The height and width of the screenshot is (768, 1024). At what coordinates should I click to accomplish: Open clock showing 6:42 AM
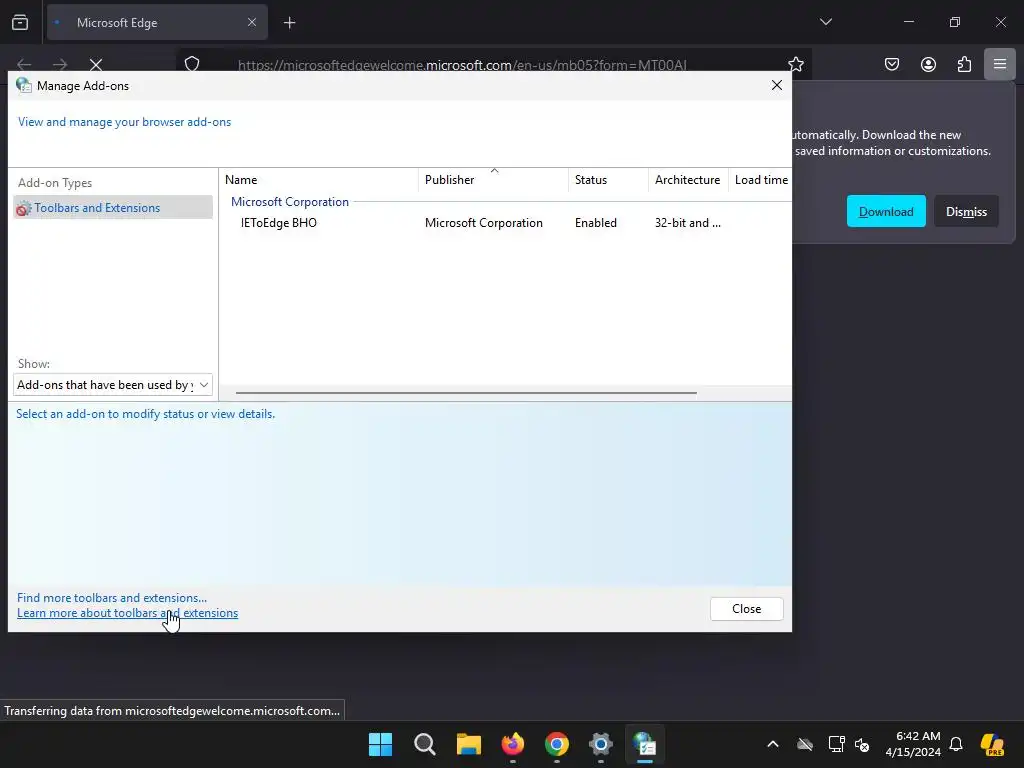[x=913, y=744]
